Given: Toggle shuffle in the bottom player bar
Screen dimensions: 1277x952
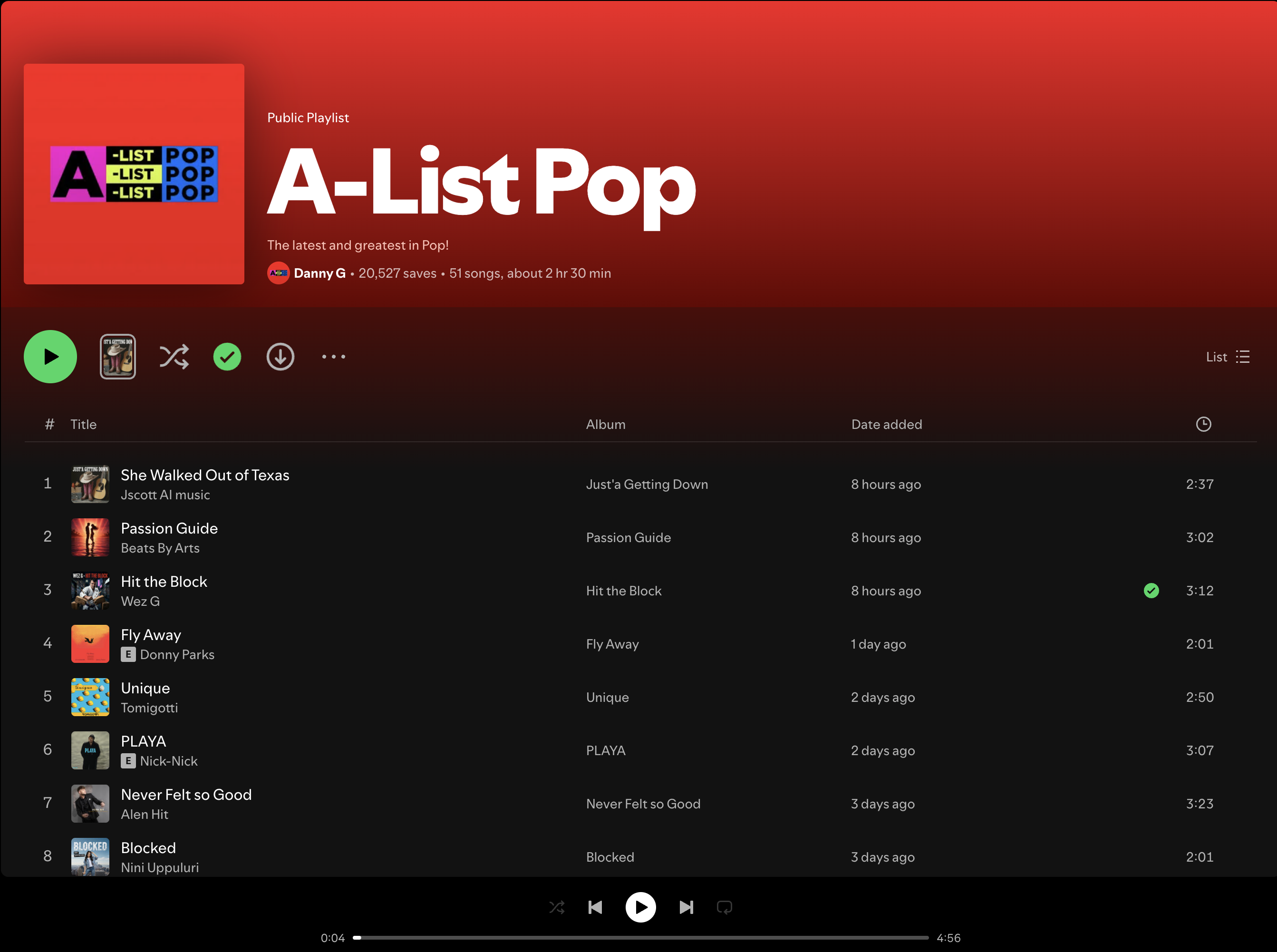Looking at the screenshot, I should [x=556, y=908].
